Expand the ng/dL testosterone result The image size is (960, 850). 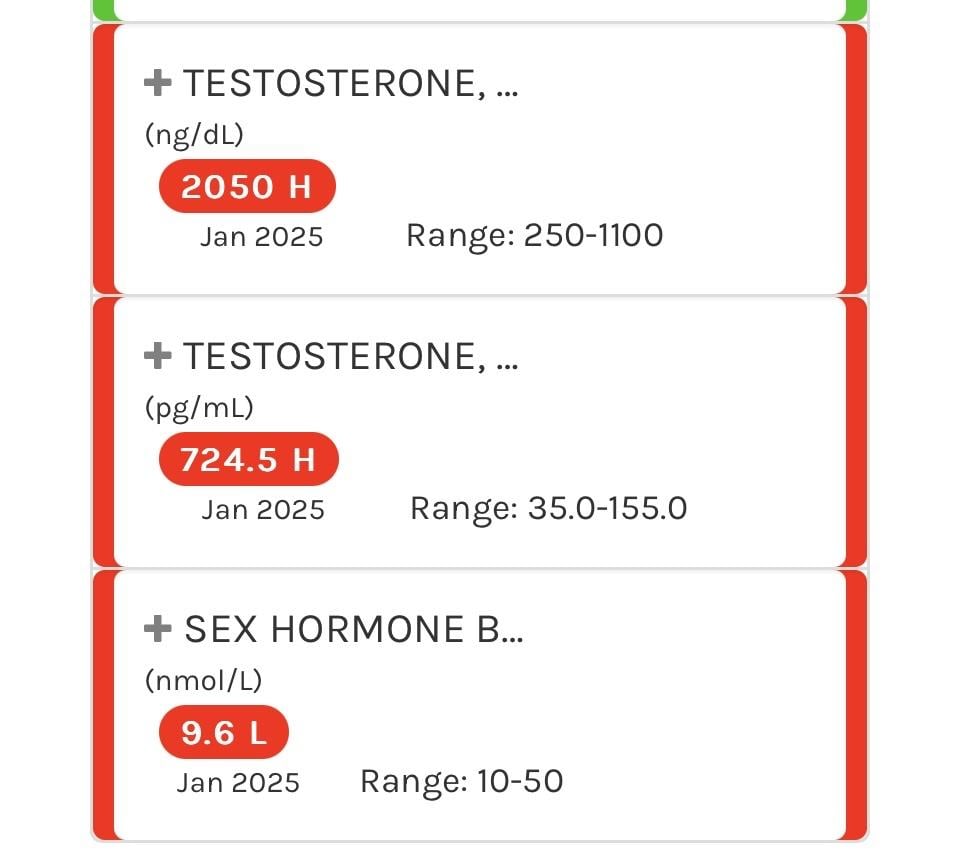[158, 84]
